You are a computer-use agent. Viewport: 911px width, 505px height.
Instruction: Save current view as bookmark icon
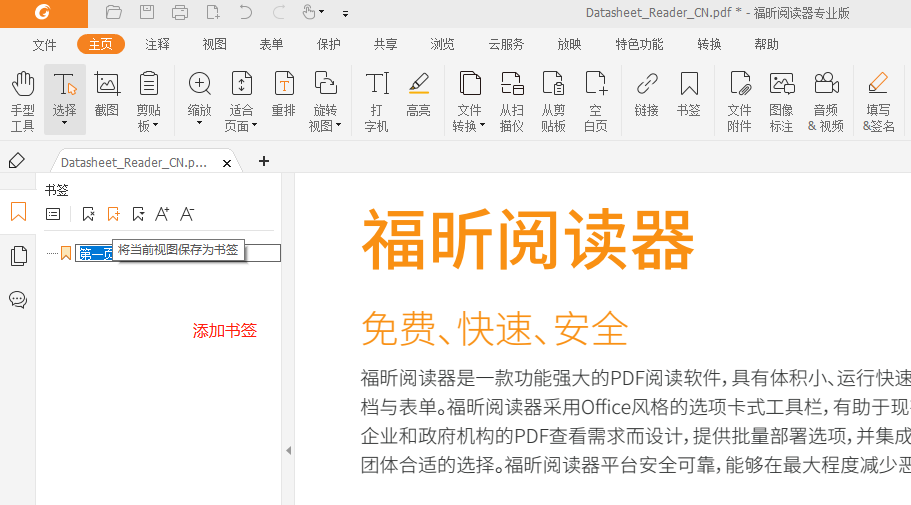pyautogui.click(x=113, y=214)
